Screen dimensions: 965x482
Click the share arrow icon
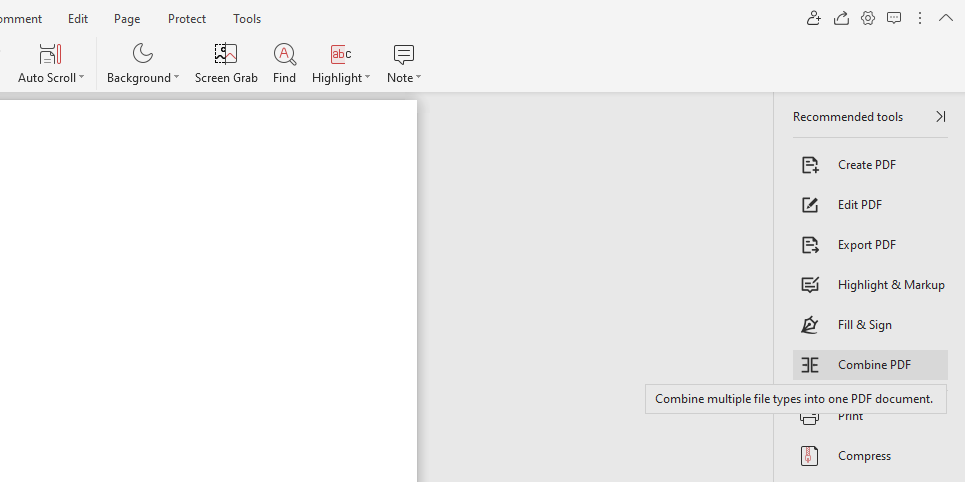tap(841, 18)
